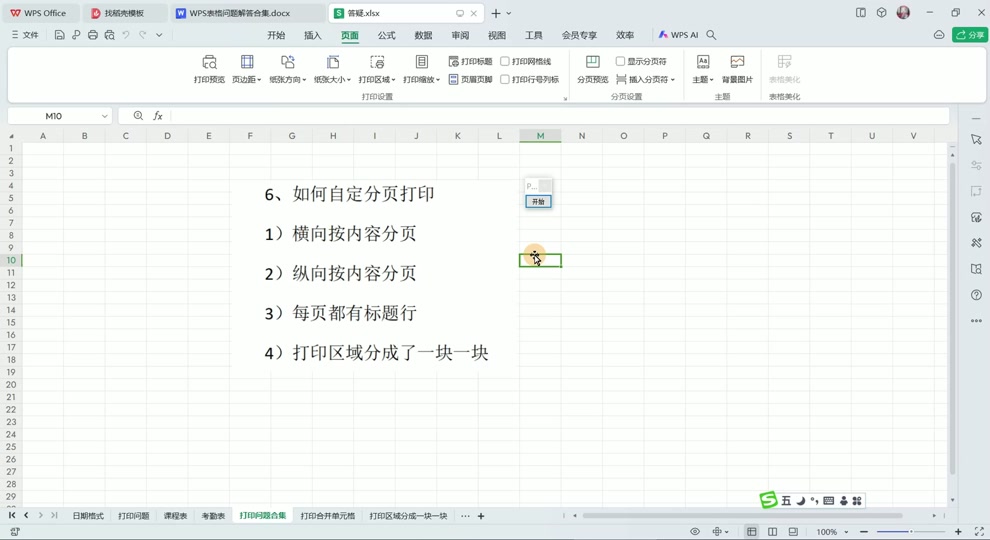Click the fx insert function icon
This screenshot has height=540, width=990.
click(158, 116)
